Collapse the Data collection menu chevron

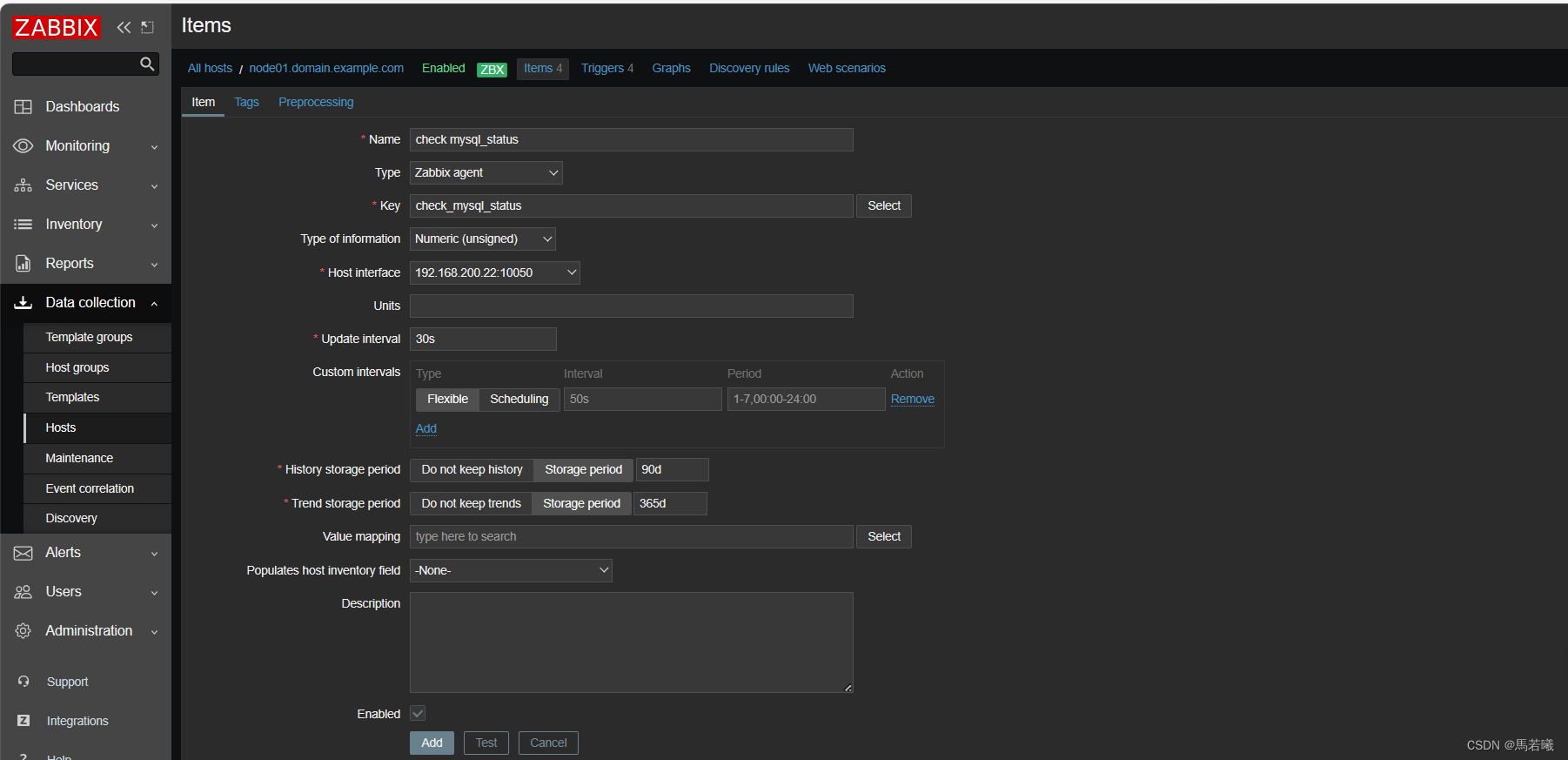click(x=154, y=303)
